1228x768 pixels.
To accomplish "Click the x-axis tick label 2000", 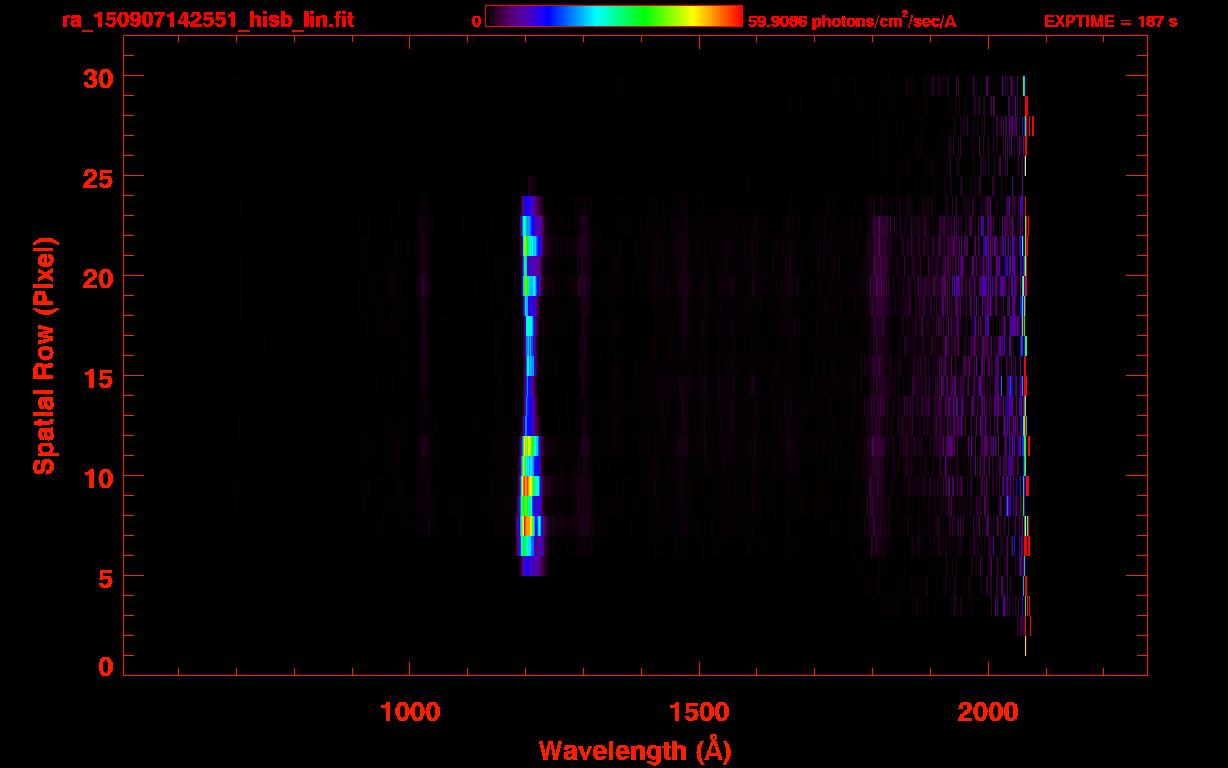I will click(x=987, y=711).
